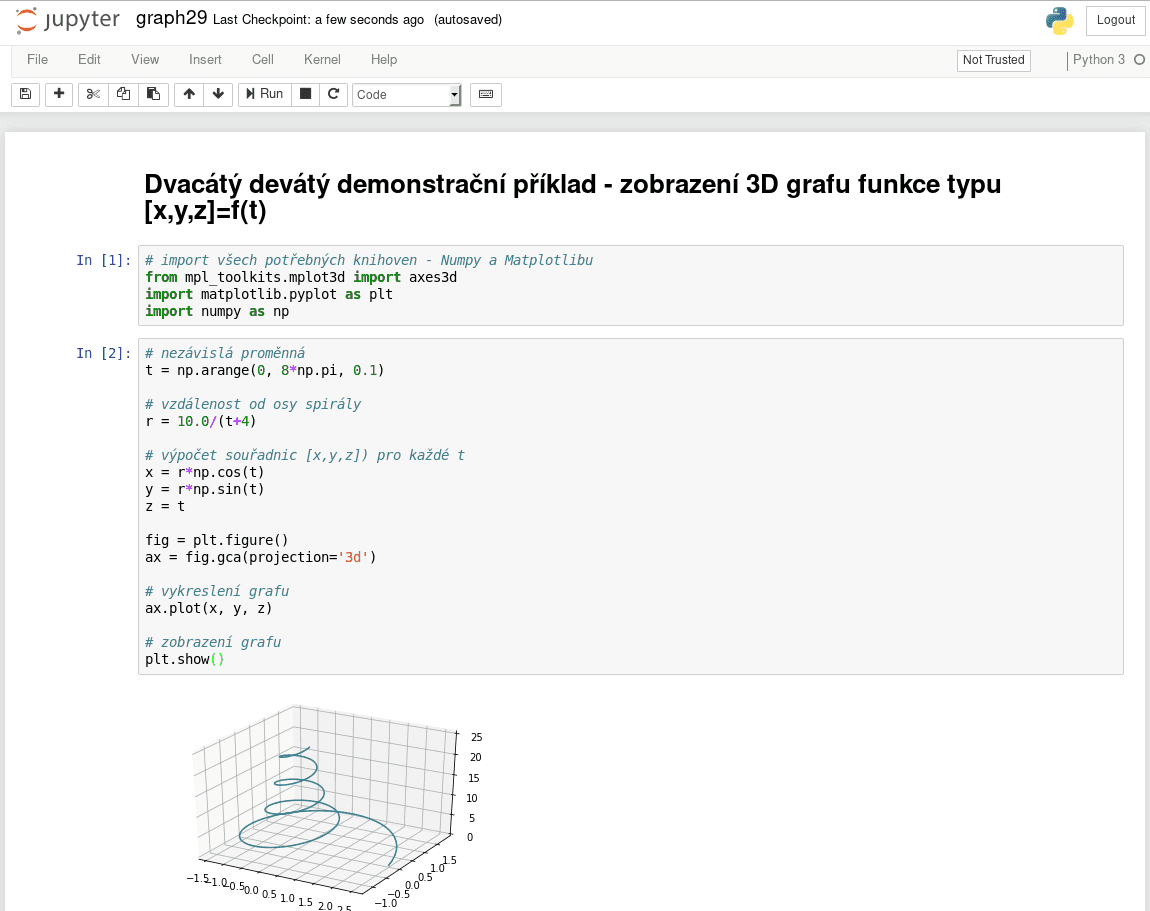Open the Kernel menu
Viewport: 1150px width, 911px height.
(322, 60)
